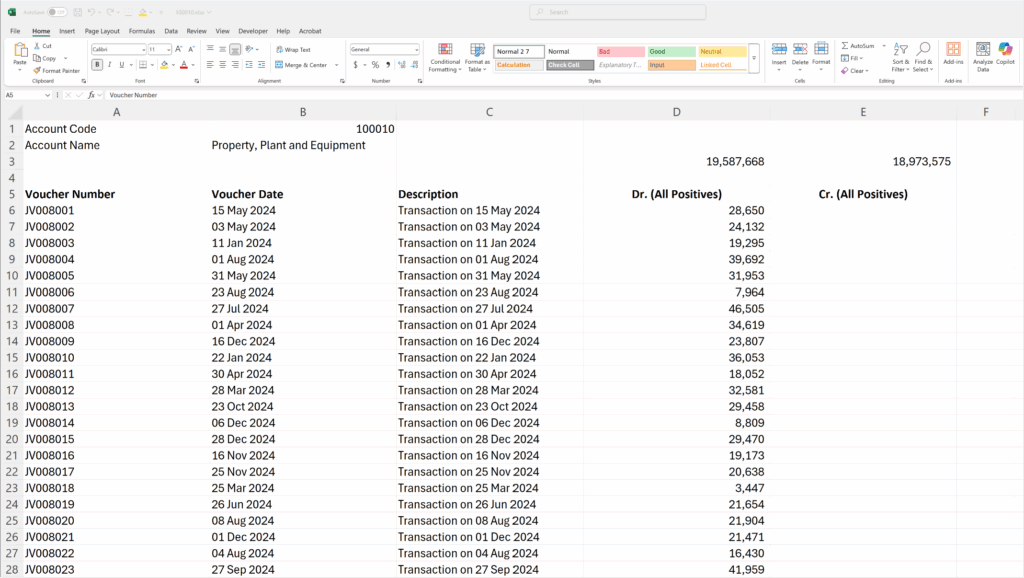The width and height of the screenshot is (1024, 578).
Task: Open the Formulas ribbon tab
Action: tap(141, 30)
